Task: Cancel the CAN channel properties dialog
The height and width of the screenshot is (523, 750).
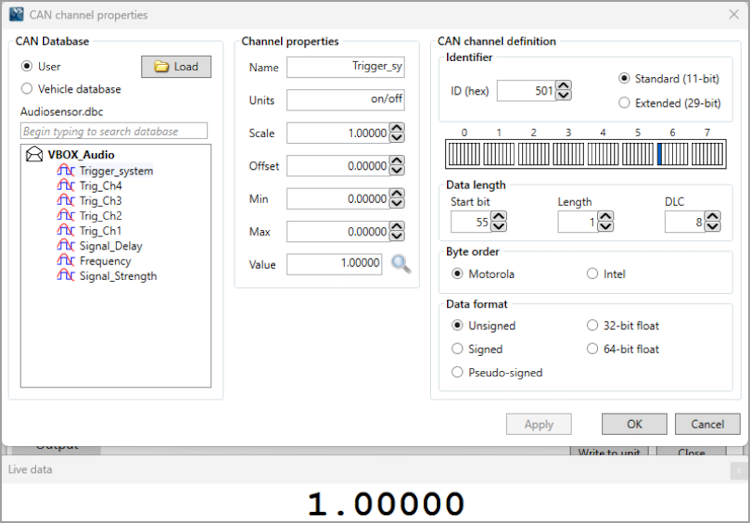Action: pos(707,424)
